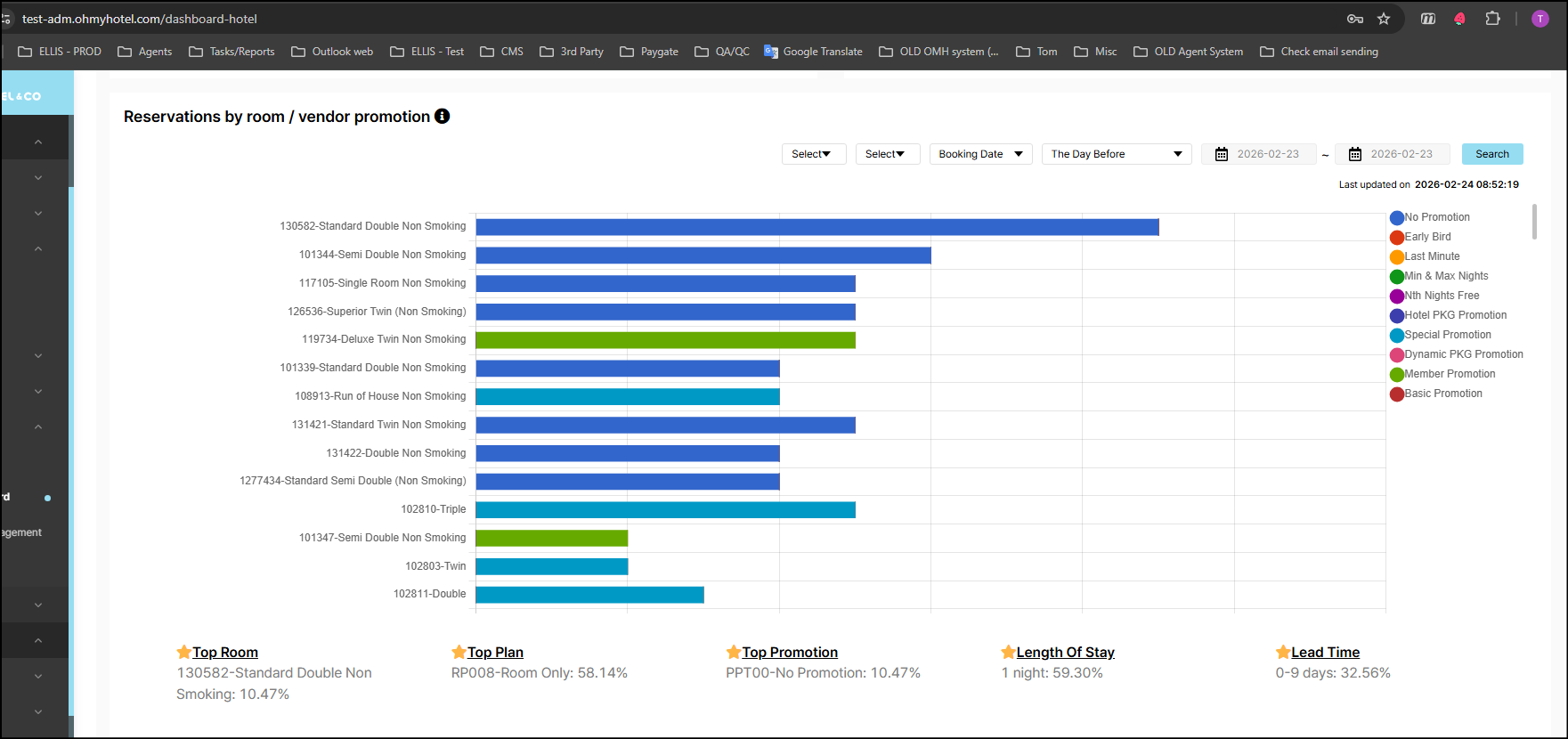Open the first Select dropdown
Viewport: 1568px width, 739px height.
pyautogui.click(x=813, y=154)
